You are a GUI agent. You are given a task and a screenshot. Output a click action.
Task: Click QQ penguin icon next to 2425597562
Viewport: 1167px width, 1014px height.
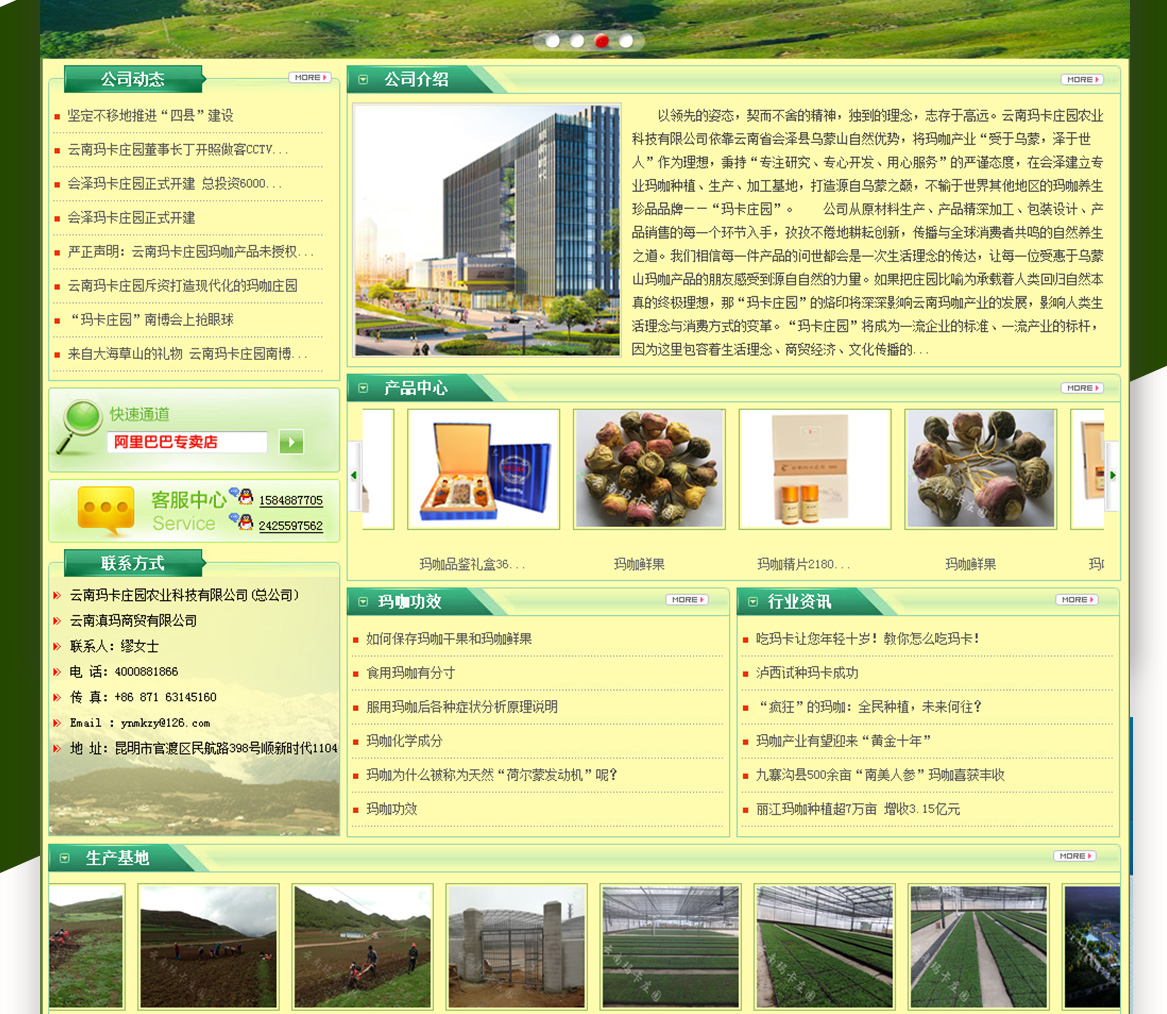point(242,522)
